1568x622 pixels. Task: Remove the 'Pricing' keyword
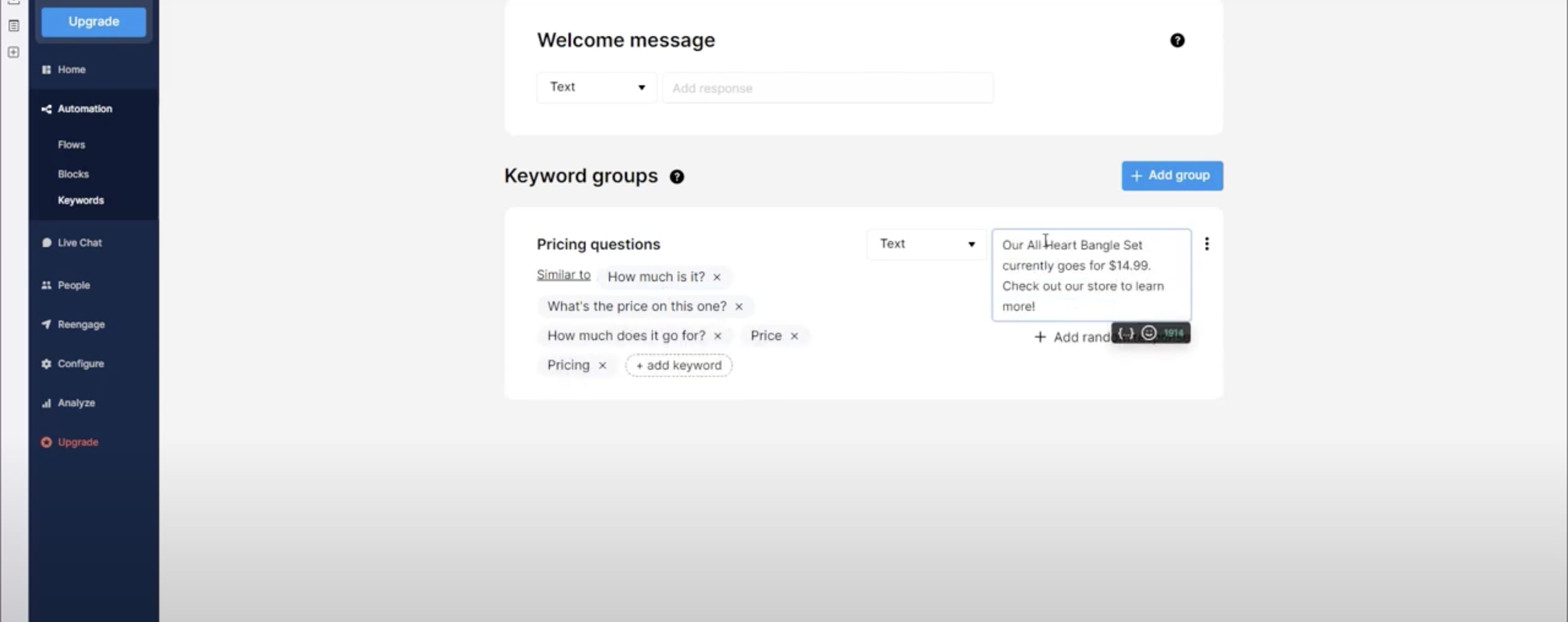point(602,365)
